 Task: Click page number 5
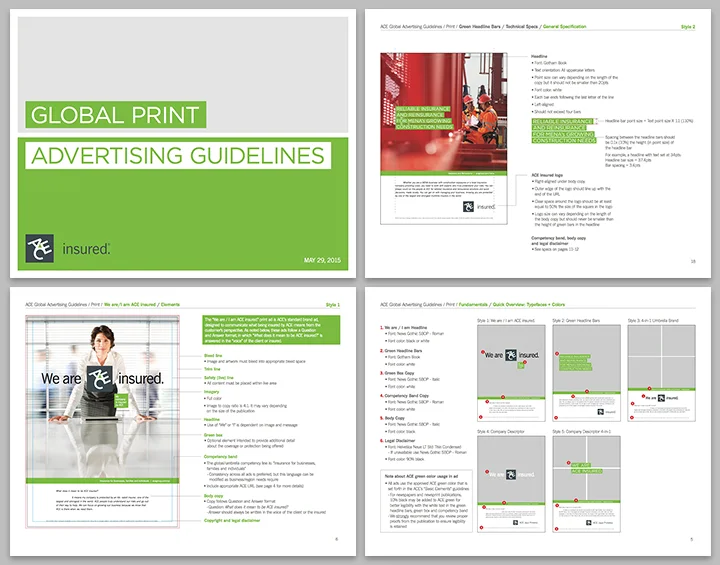(x=692, y=539)
